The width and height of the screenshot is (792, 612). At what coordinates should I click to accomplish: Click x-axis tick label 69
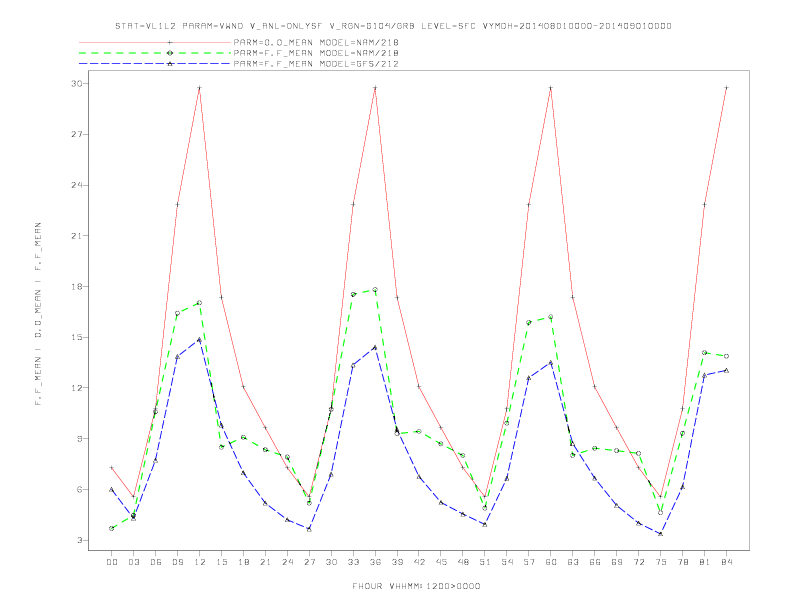pos(617,562)
